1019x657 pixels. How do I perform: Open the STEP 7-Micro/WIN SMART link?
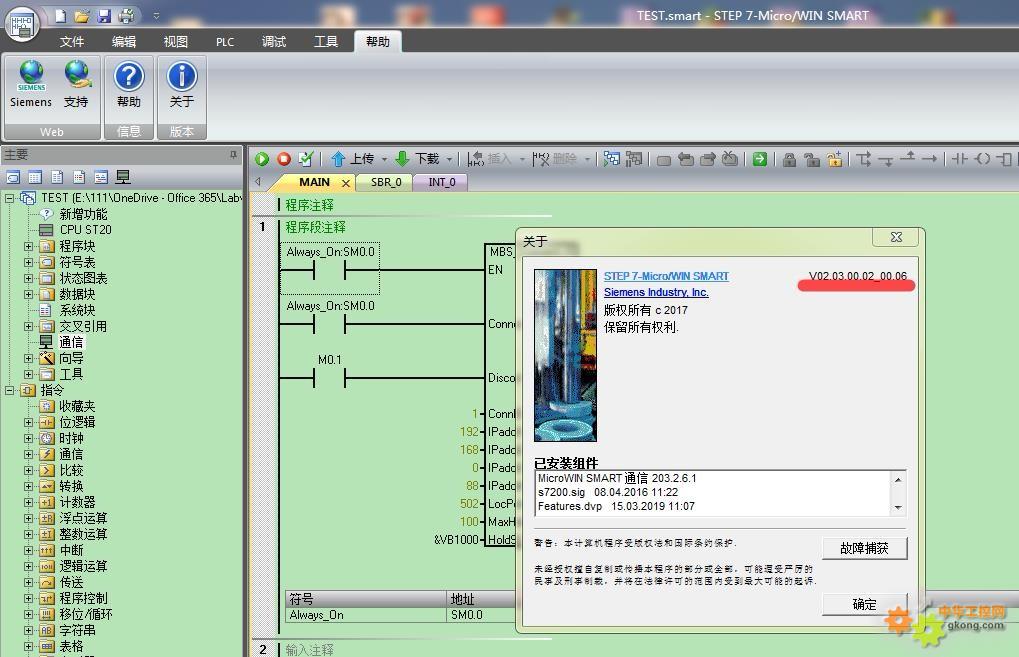[666, 276]
